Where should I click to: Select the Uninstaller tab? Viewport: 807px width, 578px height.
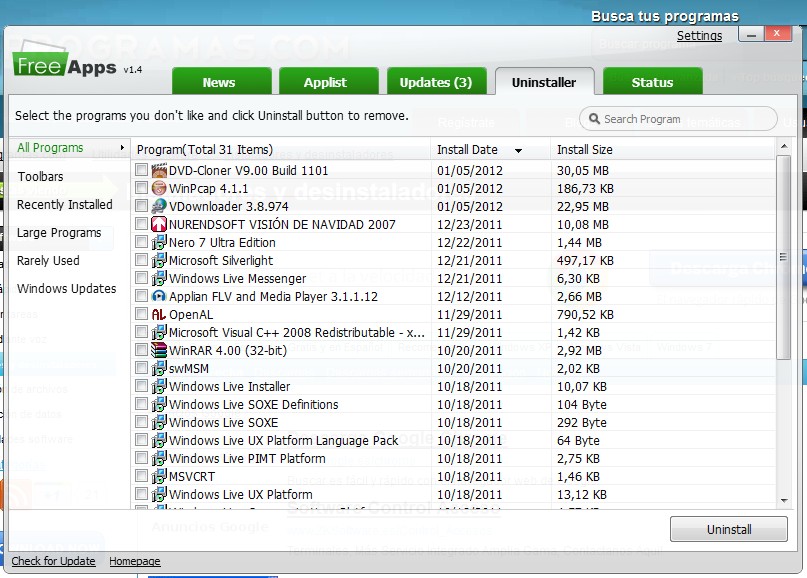(545, 82)
